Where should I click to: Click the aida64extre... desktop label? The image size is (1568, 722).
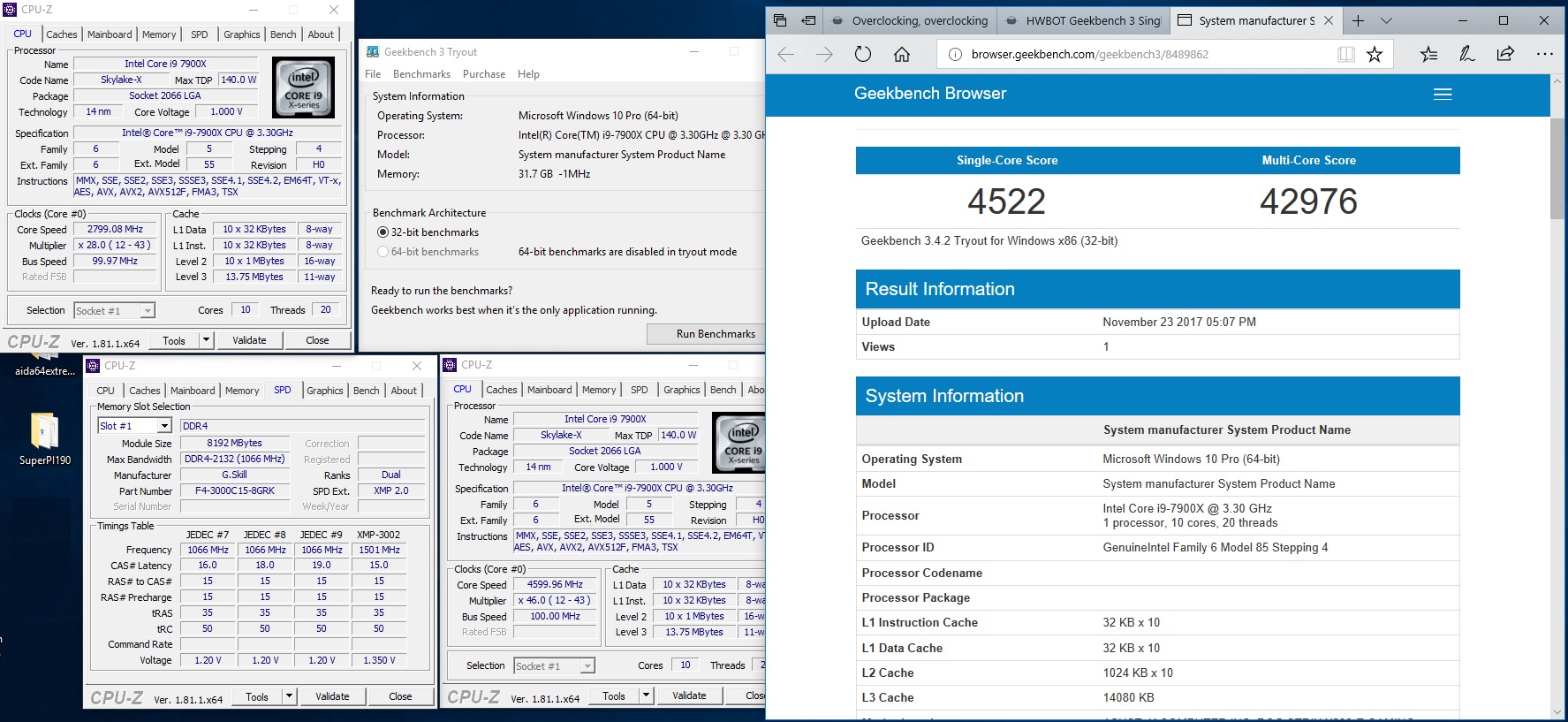point(45,371)
